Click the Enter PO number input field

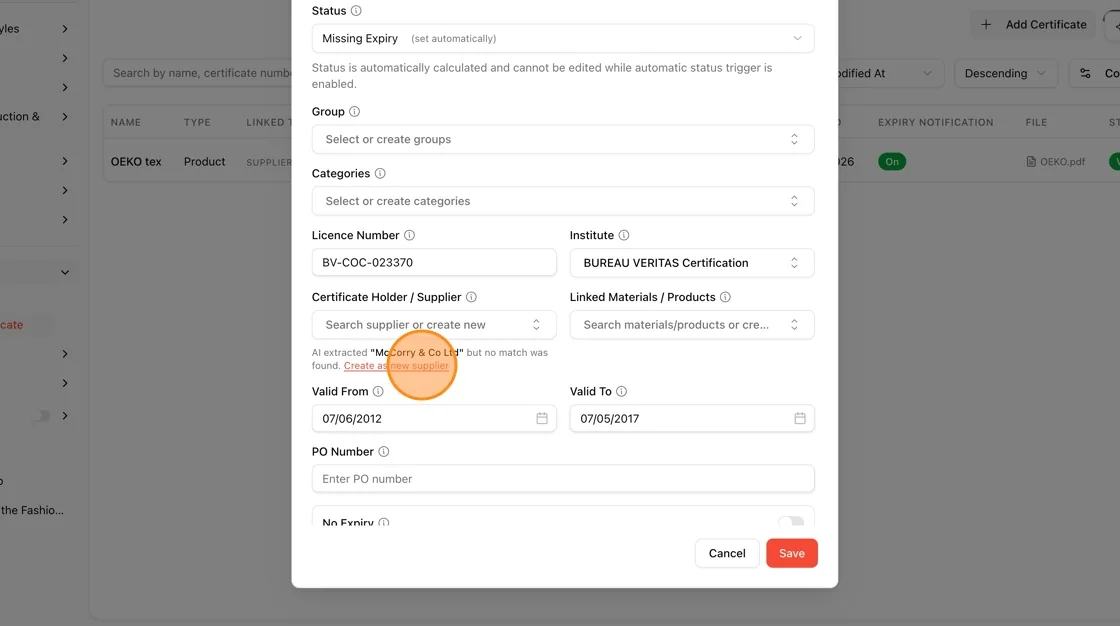coord(563,479)
